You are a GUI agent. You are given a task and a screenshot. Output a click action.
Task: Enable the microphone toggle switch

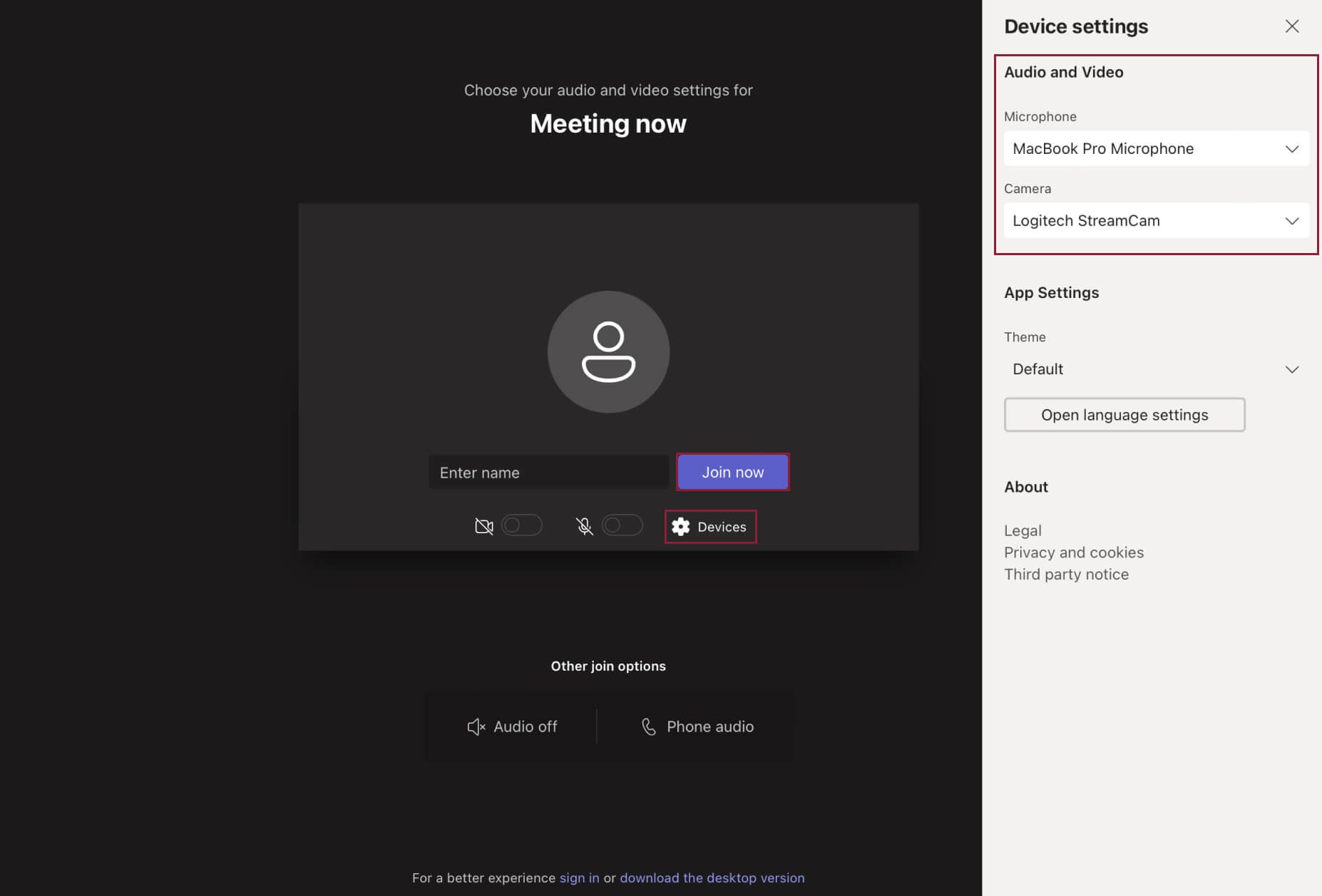[622, 526]
